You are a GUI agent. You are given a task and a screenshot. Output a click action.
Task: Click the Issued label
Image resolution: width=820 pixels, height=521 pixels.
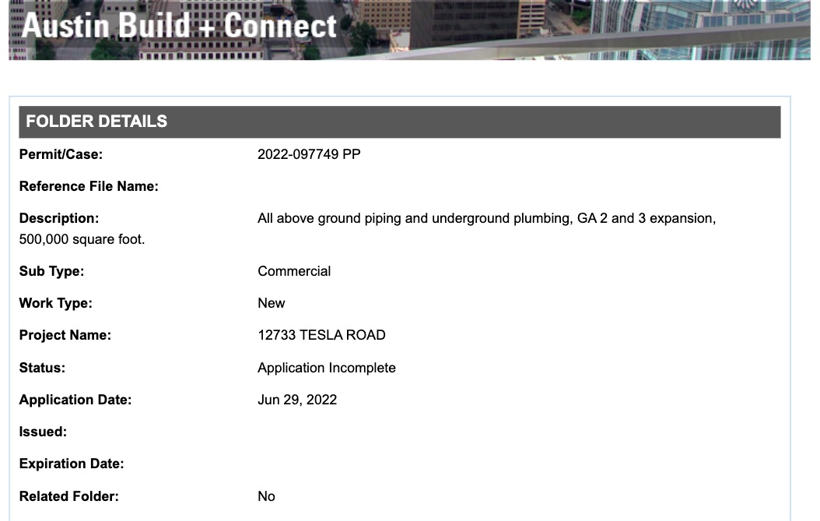[43, 432]
